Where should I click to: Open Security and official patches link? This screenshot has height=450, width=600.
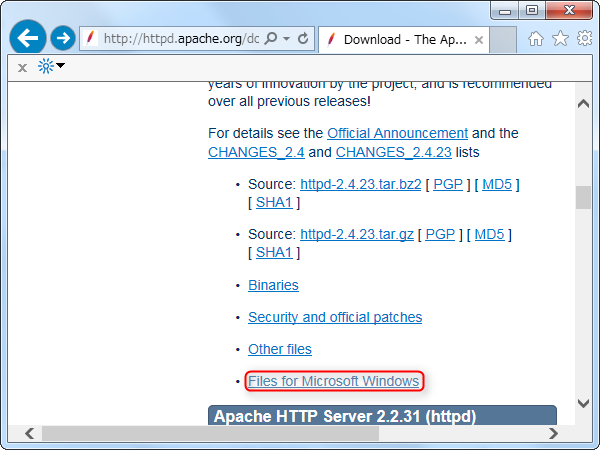coord(335,317)
